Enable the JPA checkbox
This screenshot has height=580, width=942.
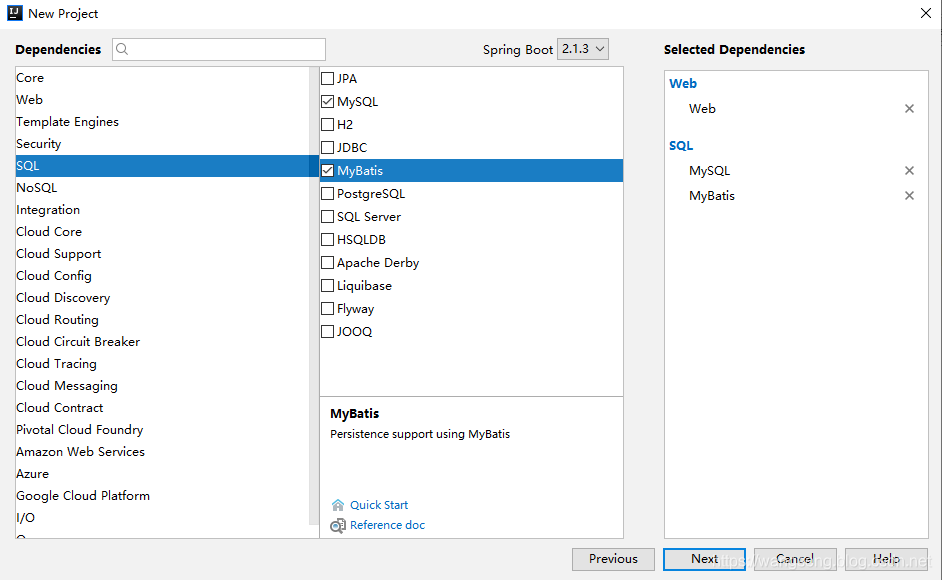[x=328, y=79]
